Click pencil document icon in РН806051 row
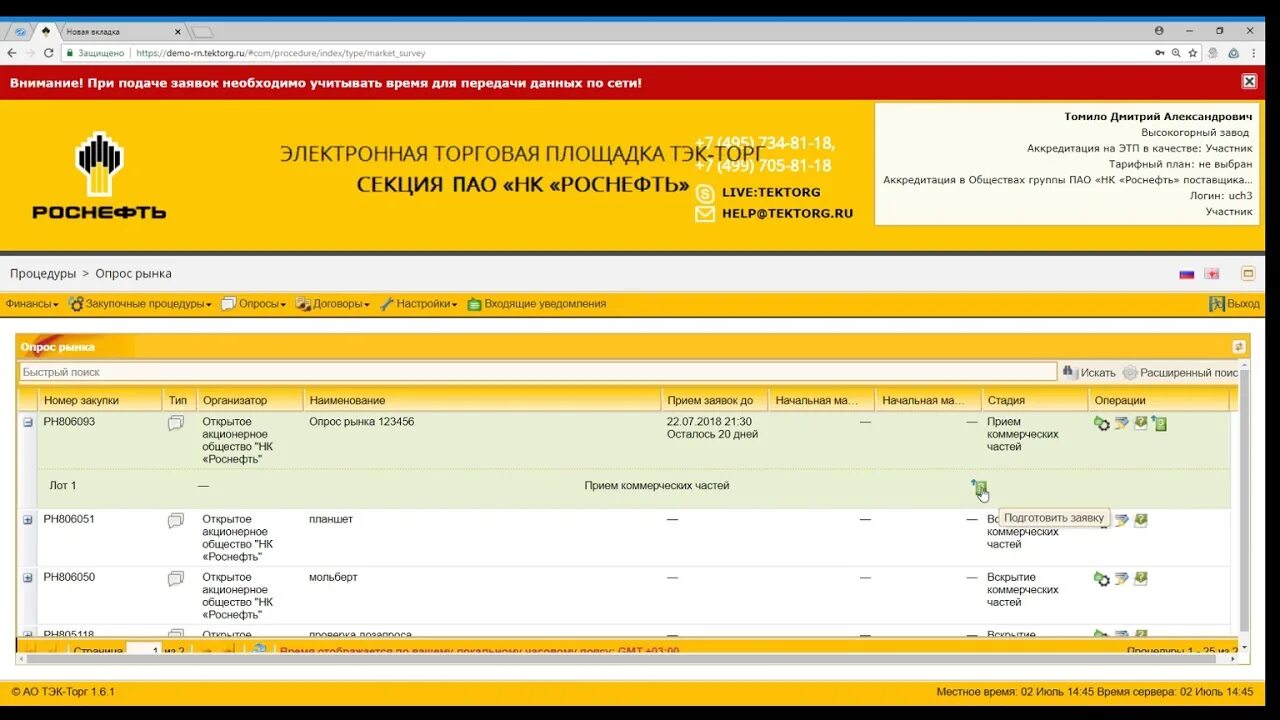 pos(1121,520)
